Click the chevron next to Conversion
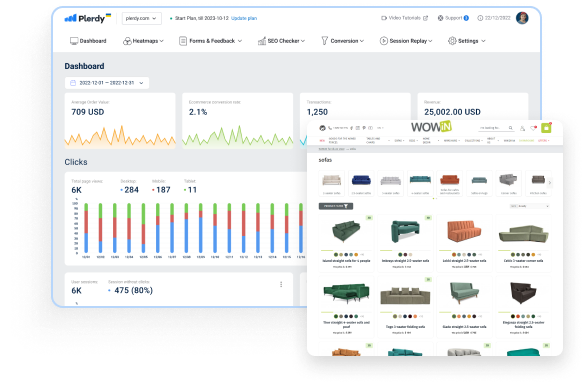This screenshot has height=384, width=584. click(362, 41)
